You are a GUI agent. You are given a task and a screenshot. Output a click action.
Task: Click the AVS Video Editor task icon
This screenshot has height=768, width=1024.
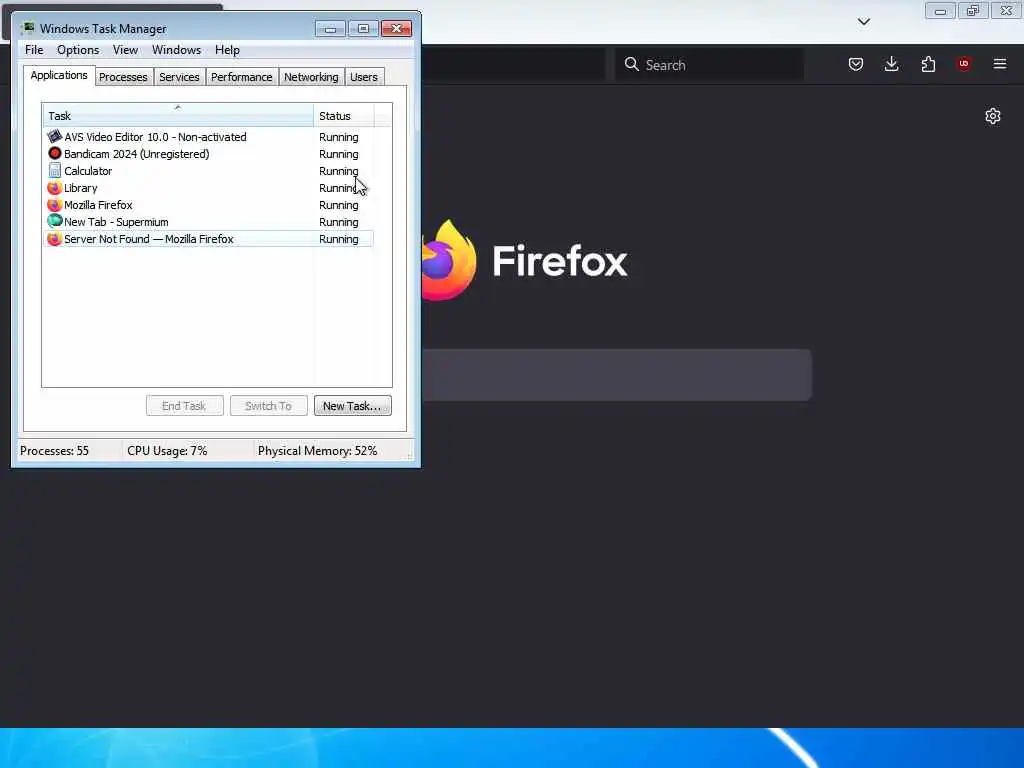pos(55,136)
